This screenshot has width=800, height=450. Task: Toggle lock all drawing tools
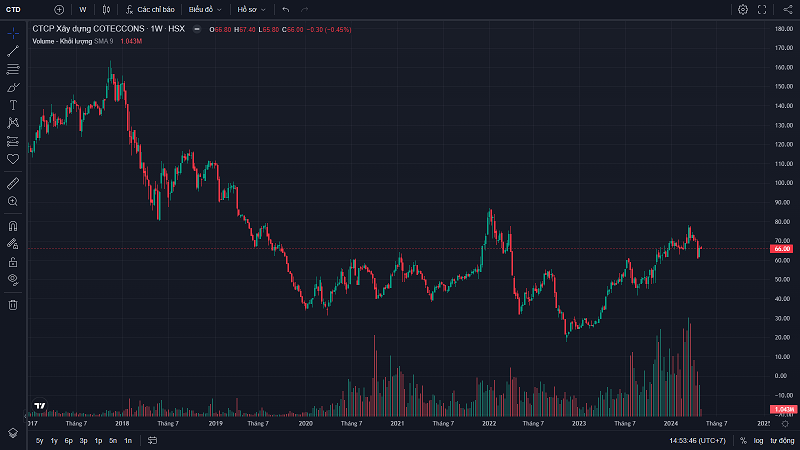pyautogui.click(x=13, y=261)
